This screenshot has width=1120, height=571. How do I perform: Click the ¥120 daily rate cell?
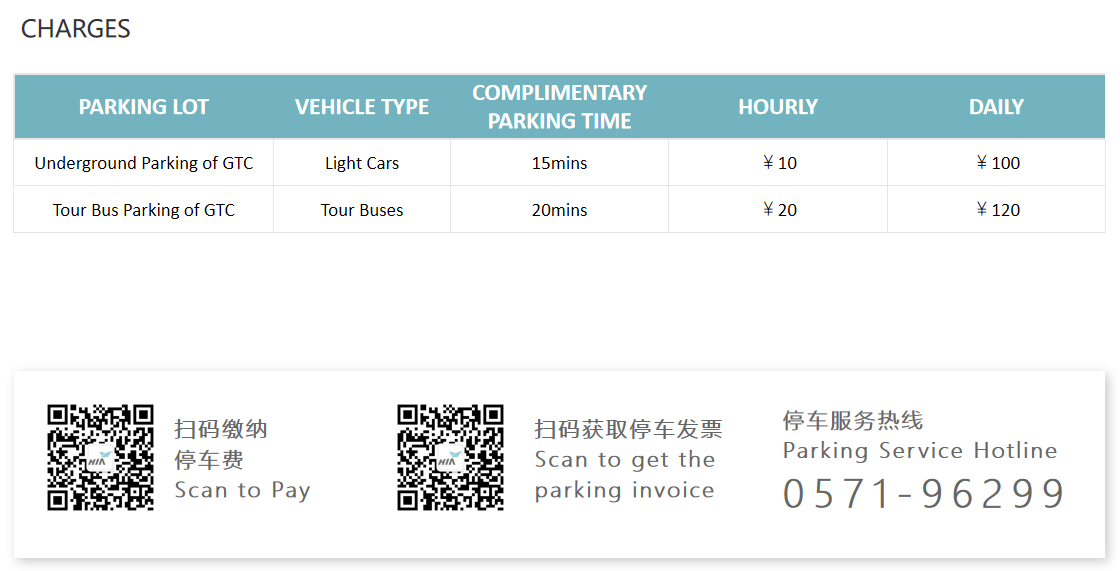pyautogui.click(x=997, y=210)
